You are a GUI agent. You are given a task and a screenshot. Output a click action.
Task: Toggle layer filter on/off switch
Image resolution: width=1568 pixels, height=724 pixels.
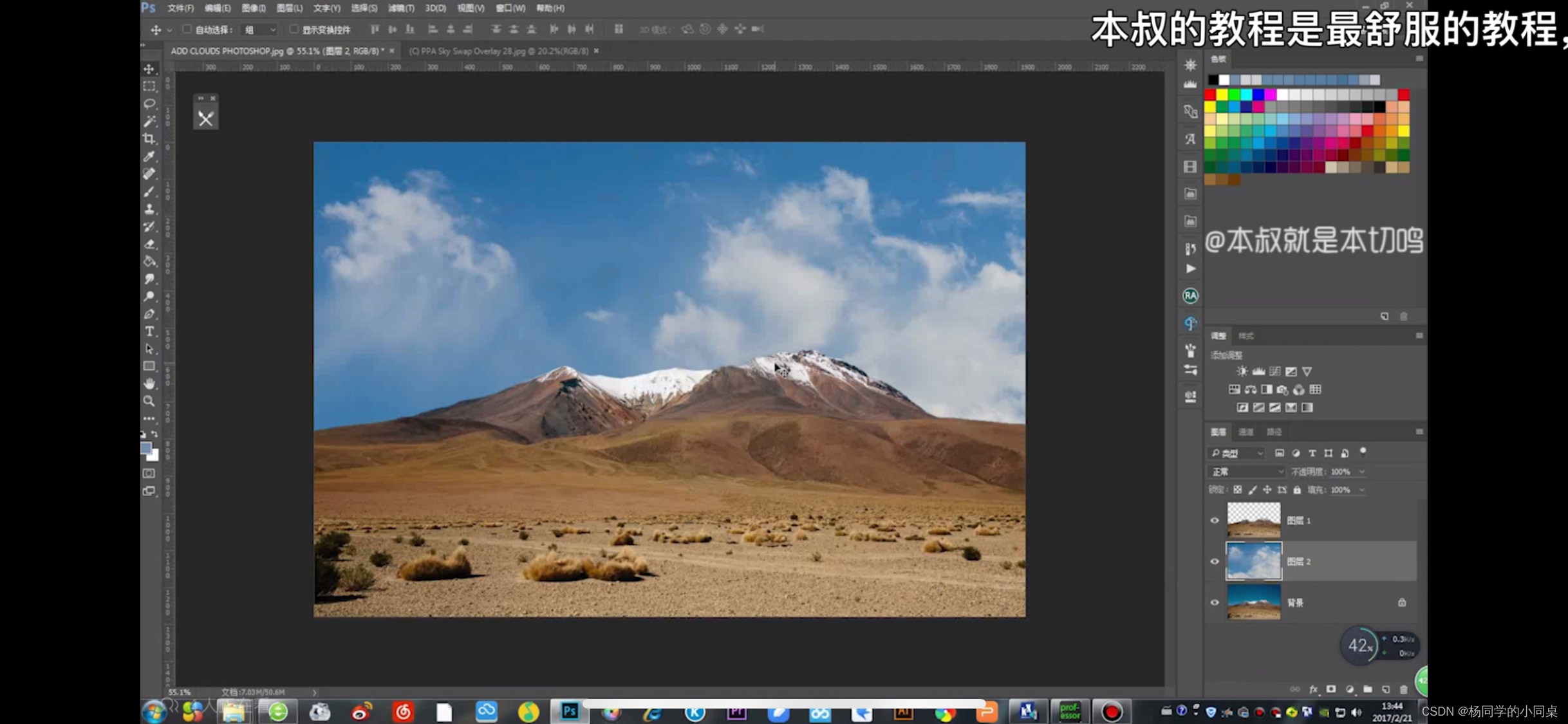pyautogui.click(x=1363, y=452)
